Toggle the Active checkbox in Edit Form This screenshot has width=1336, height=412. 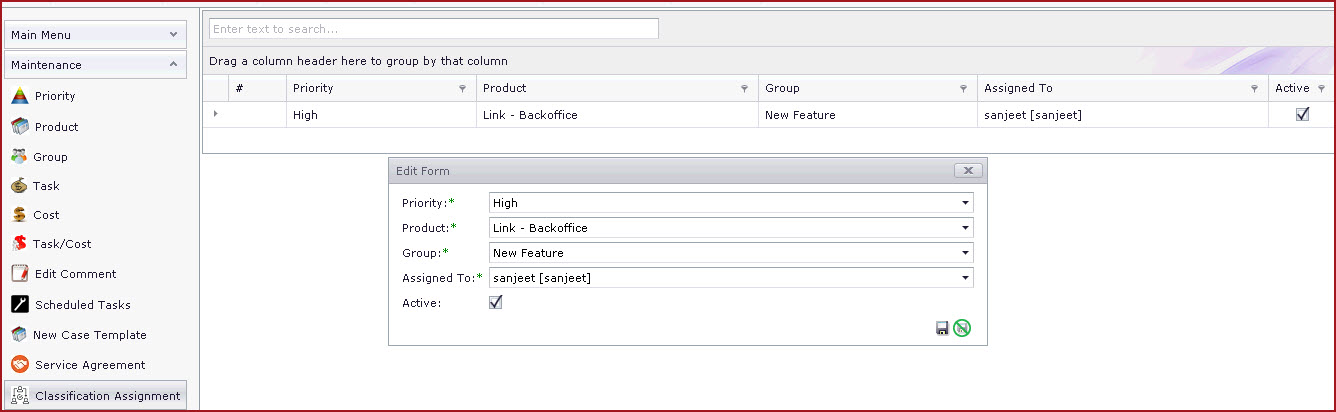tap(495, 303)
